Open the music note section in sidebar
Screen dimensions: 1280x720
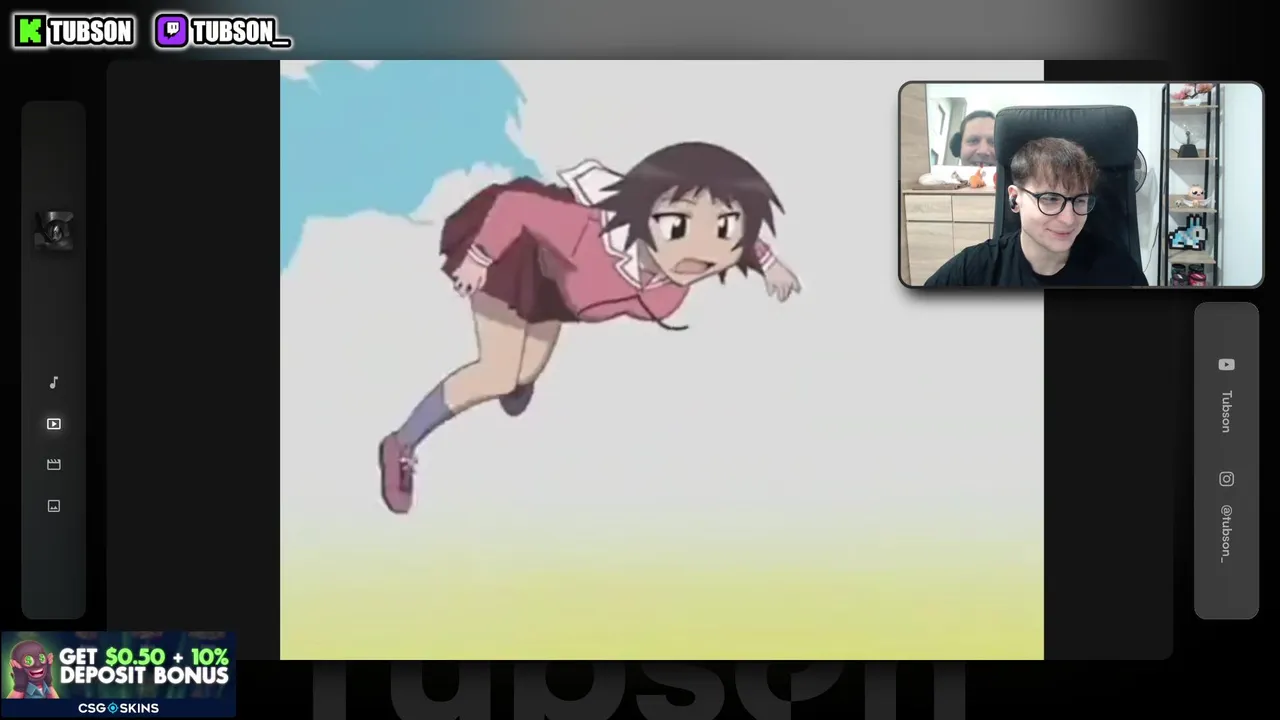click(x=54, y=383)
